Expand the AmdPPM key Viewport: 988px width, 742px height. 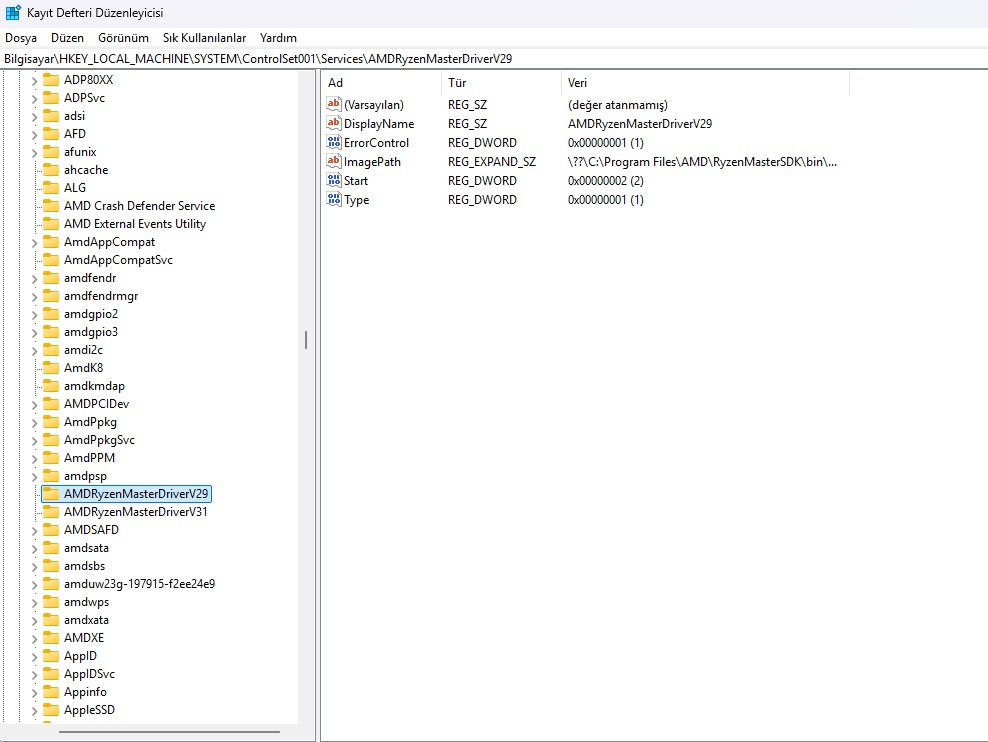(35, 459)
